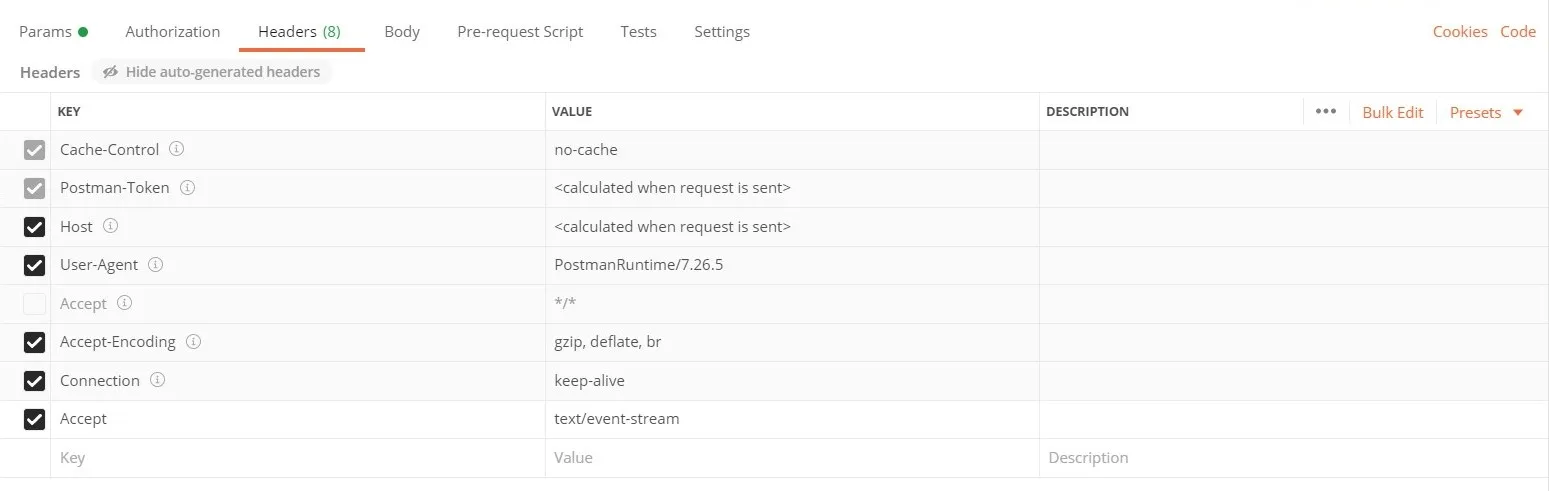Click info icon next to Host

click(x=111, y=226)
